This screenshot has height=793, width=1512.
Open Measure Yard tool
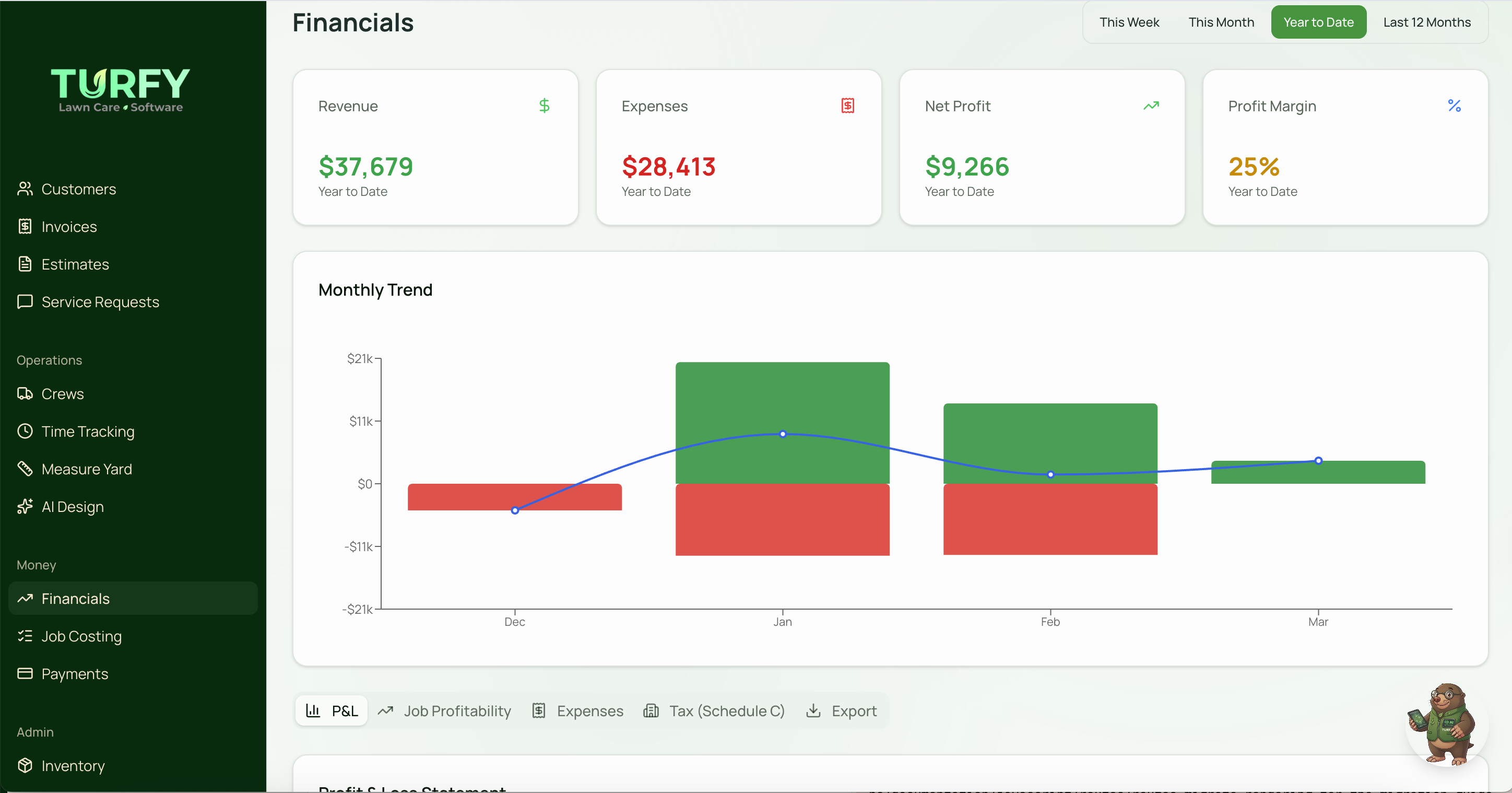pos(133,469)
